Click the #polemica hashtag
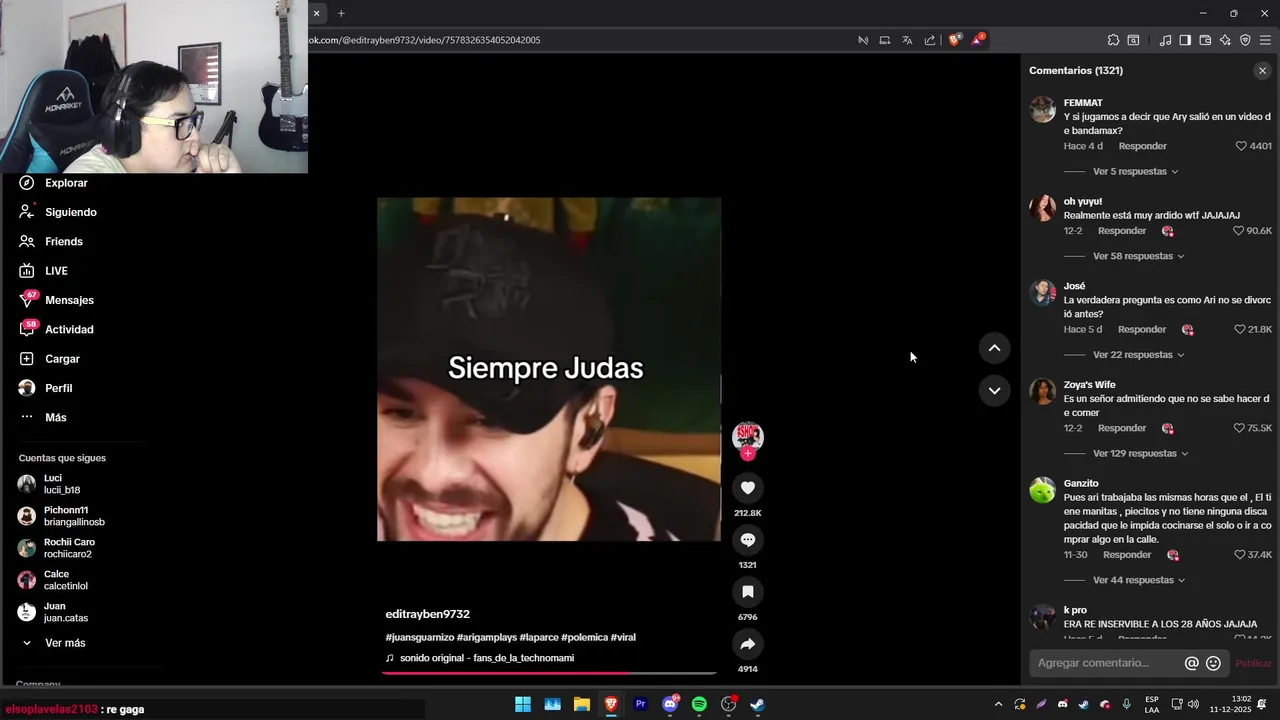The width and height of the screenshot is (1280, 720). click(584, 637)
